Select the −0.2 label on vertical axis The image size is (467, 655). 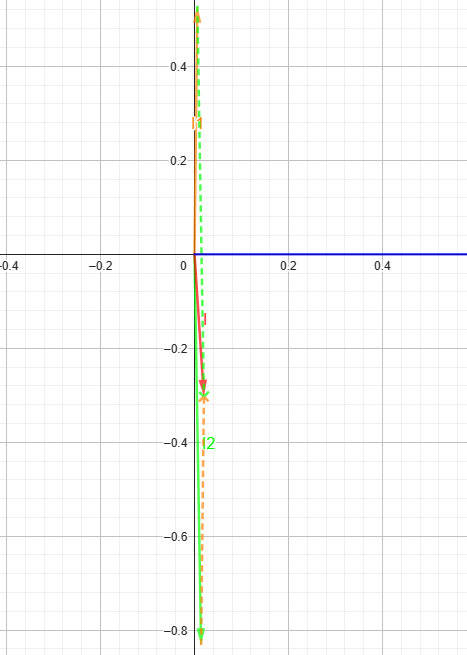[x=175, y=348]
